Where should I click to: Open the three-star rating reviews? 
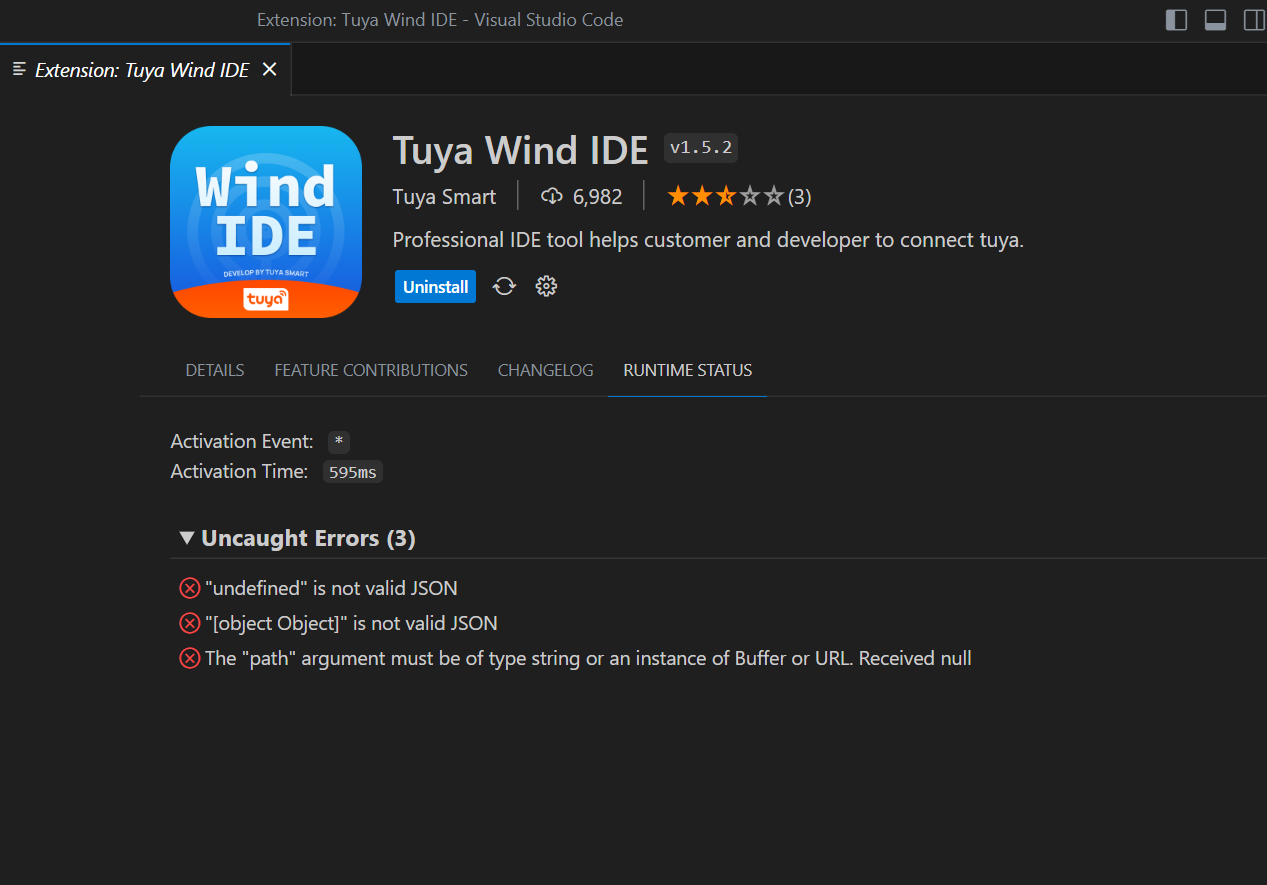(739, 197)
